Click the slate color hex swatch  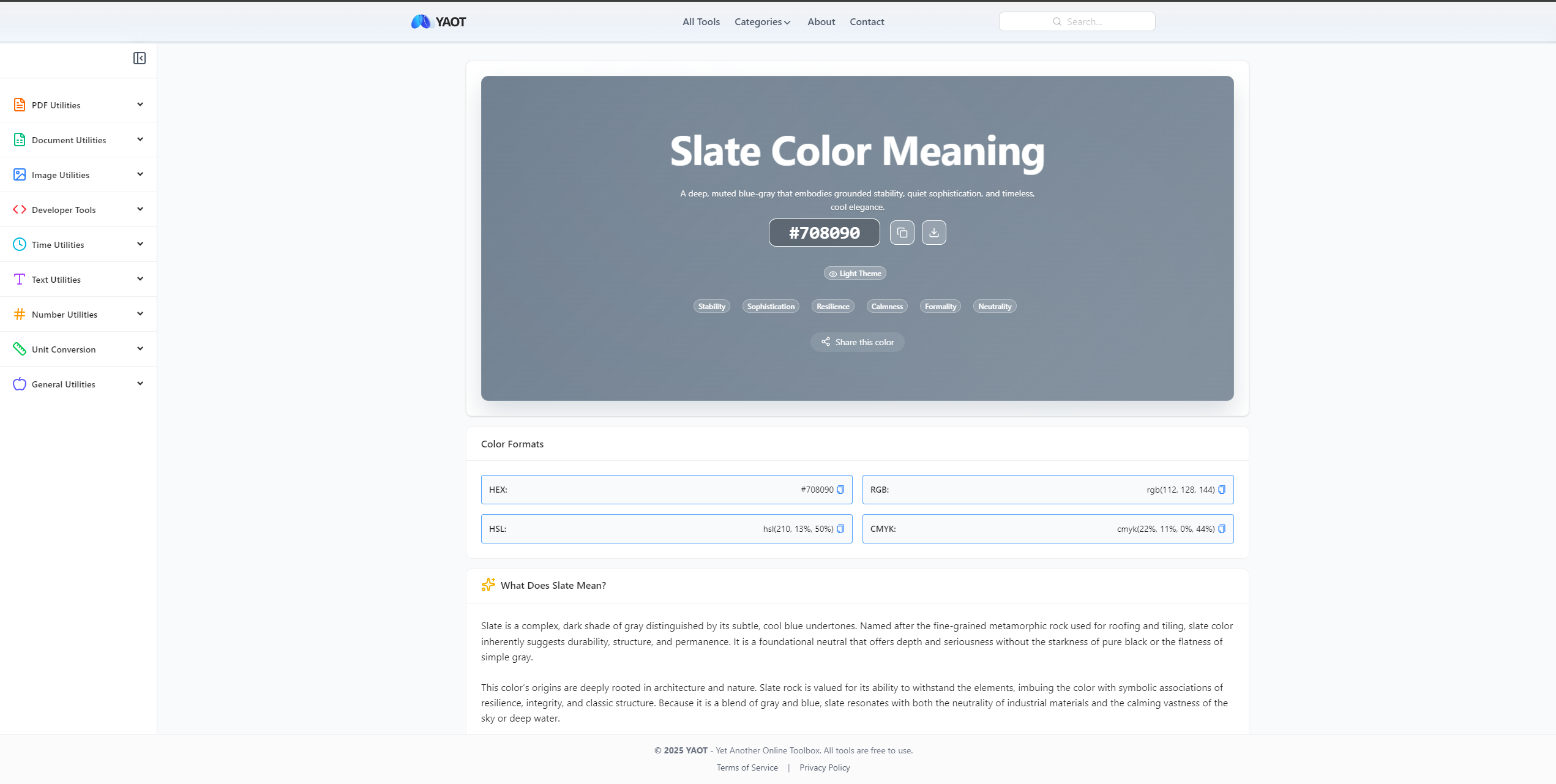click(824, 233)
